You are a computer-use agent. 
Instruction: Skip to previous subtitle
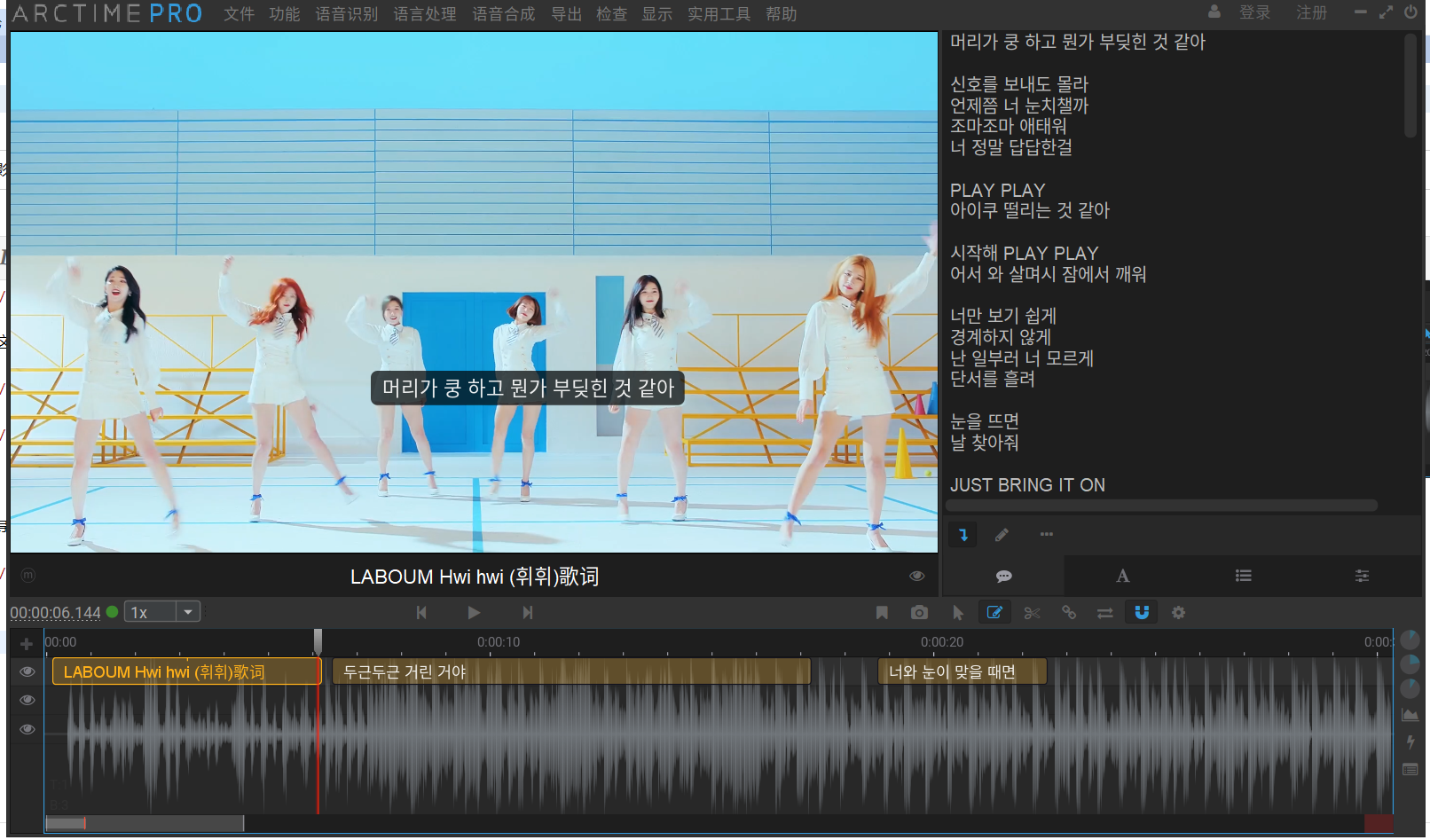pos(421,613)
